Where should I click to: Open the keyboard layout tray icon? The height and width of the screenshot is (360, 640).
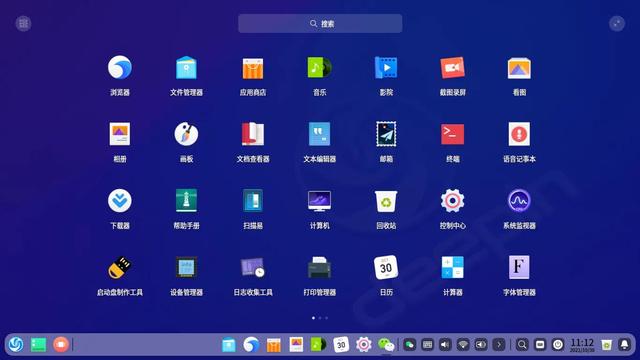(x=427, y=345)
